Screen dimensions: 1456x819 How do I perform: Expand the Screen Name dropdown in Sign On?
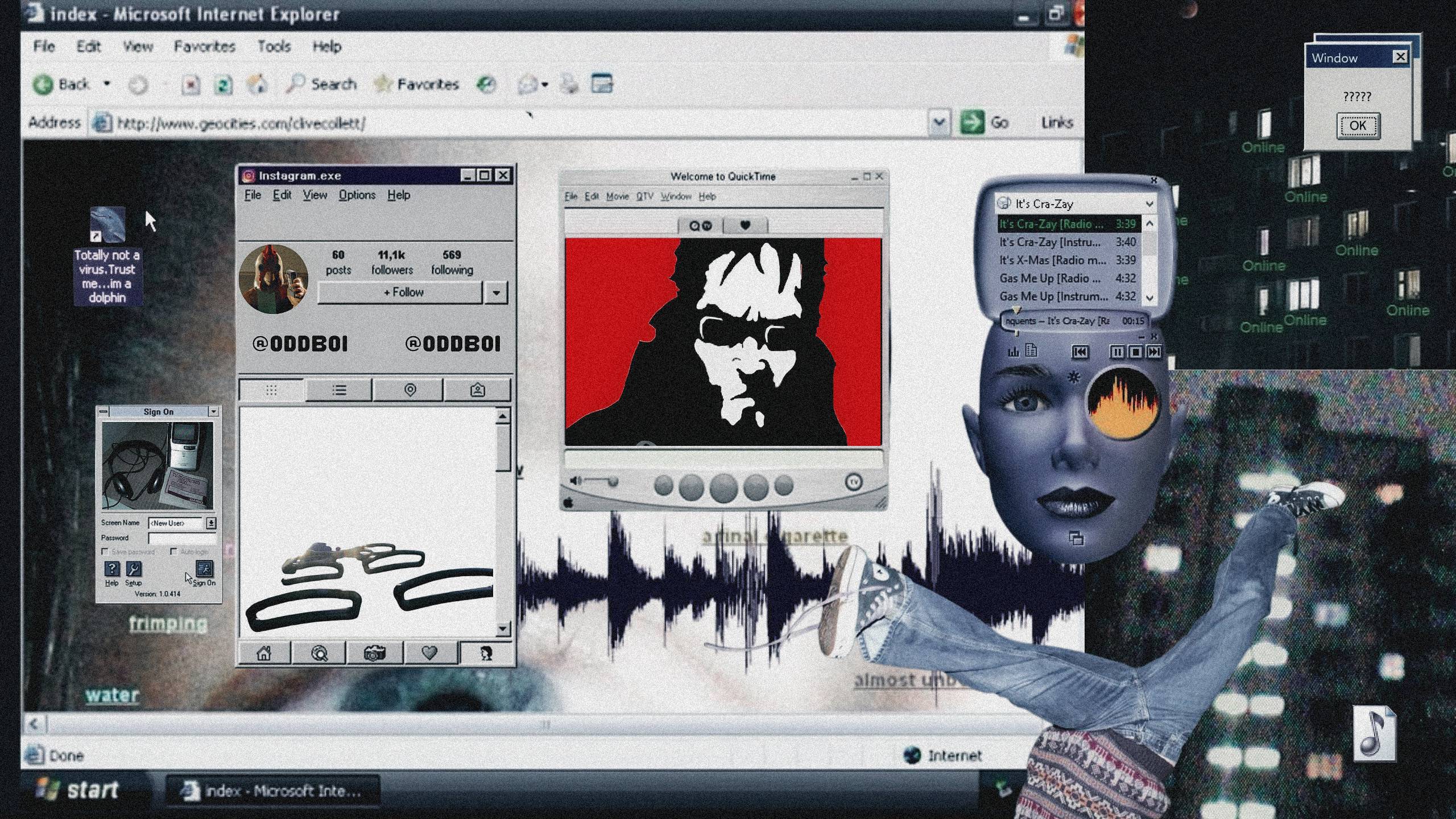click(x=212, y=523)
